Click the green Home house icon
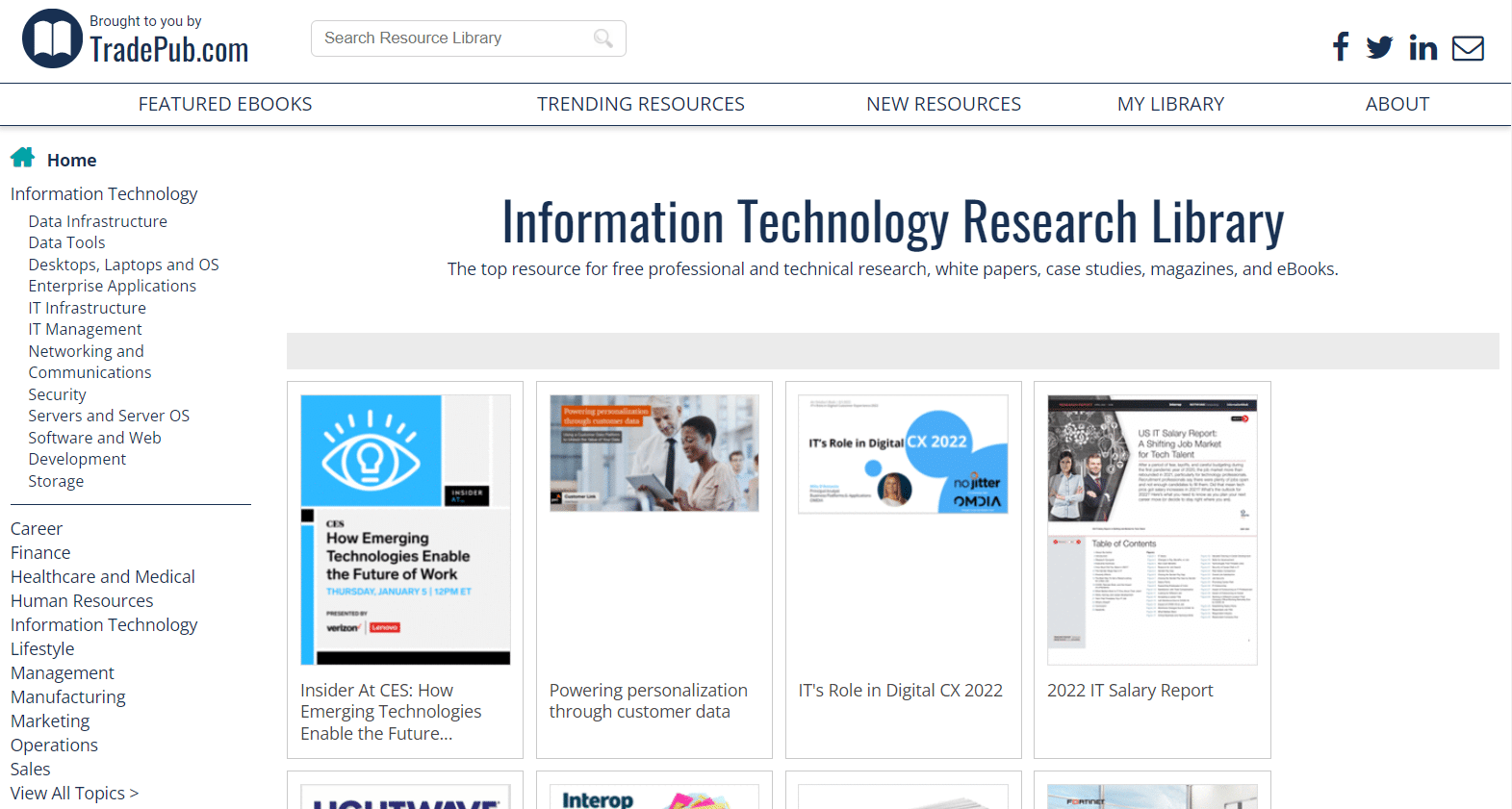 (x=23, y=157)
